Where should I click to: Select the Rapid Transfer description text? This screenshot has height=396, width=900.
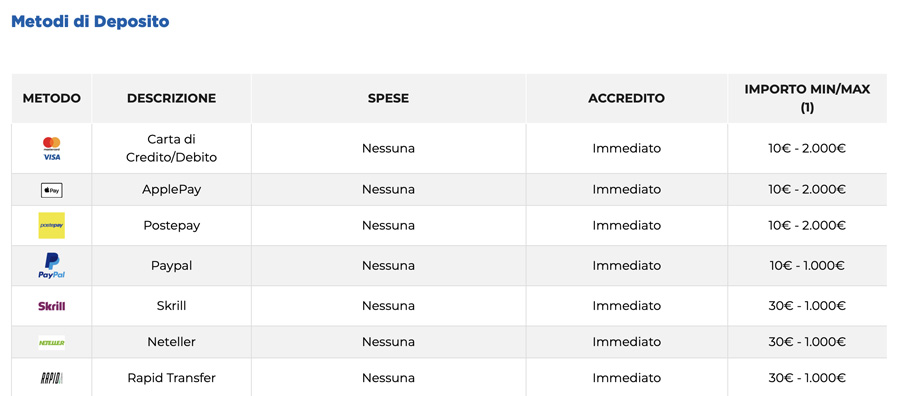coord(172,378)
